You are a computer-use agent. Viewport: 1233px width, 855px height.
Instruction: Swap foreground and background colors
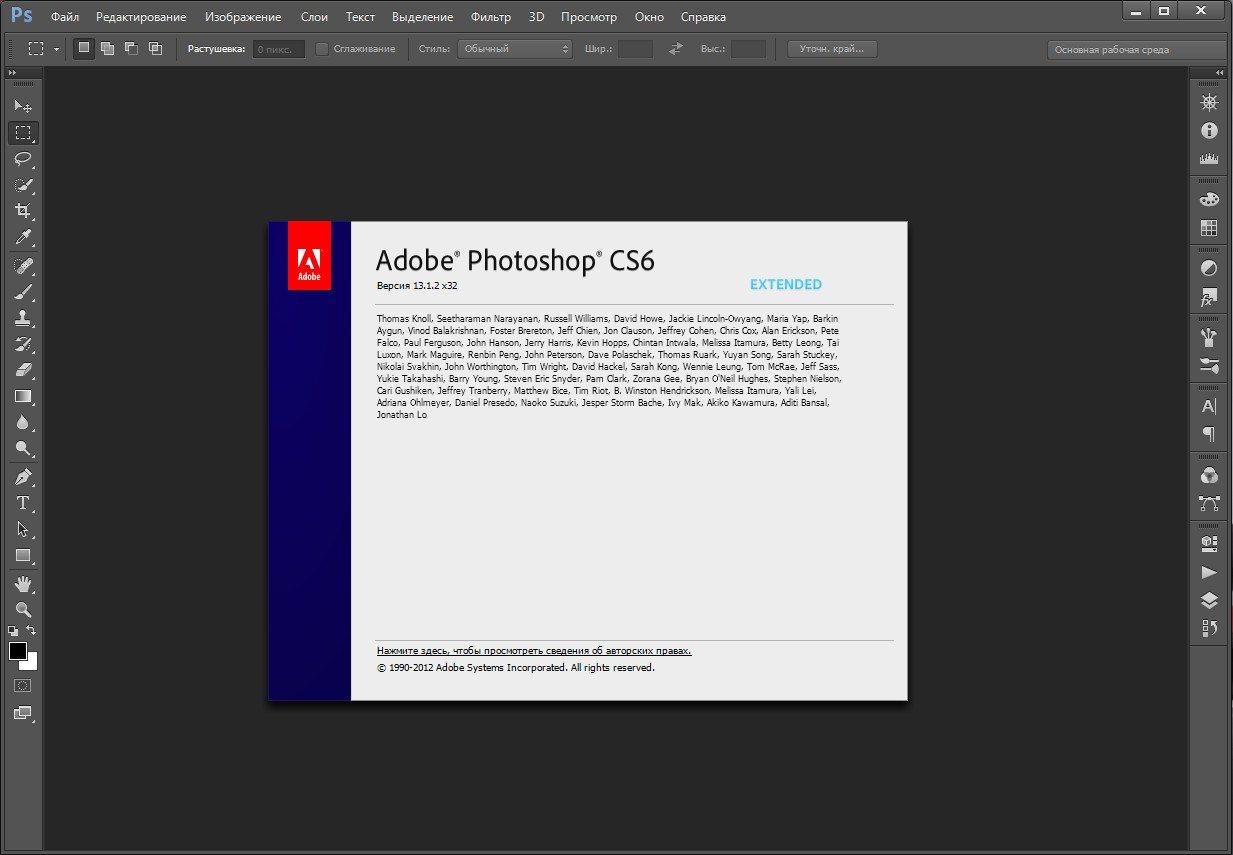32,630
